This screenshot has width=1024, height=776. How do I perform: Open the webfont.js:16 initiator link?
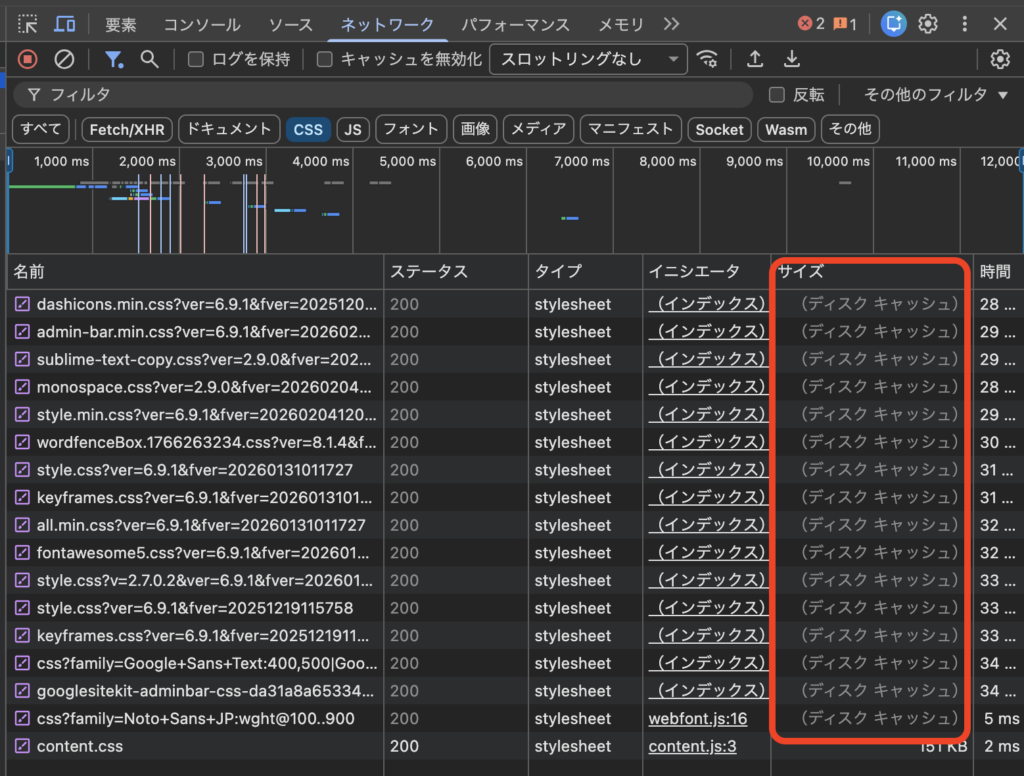coord(700,718)
